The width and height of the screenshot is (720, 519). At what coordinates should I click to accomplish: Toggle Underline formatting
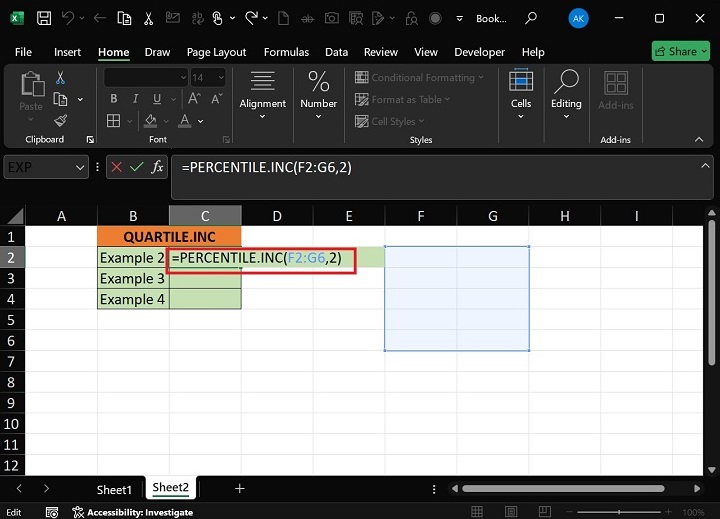pyautogui.click(x=157, y=99)
